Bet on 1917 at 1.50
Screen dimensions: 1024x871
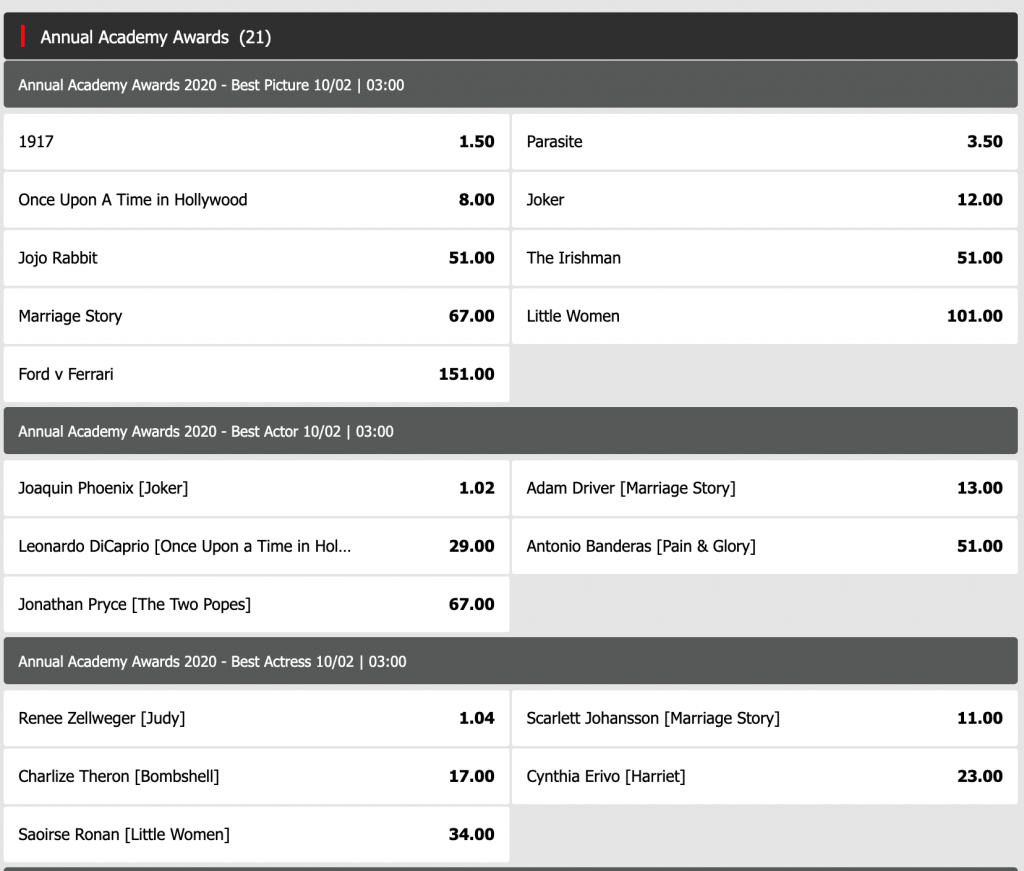point(256,142)
